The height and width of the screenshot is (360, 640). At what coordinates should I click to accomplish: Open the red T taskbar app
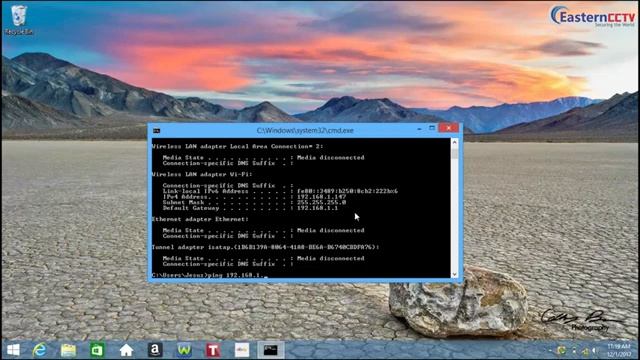point(213,350)
